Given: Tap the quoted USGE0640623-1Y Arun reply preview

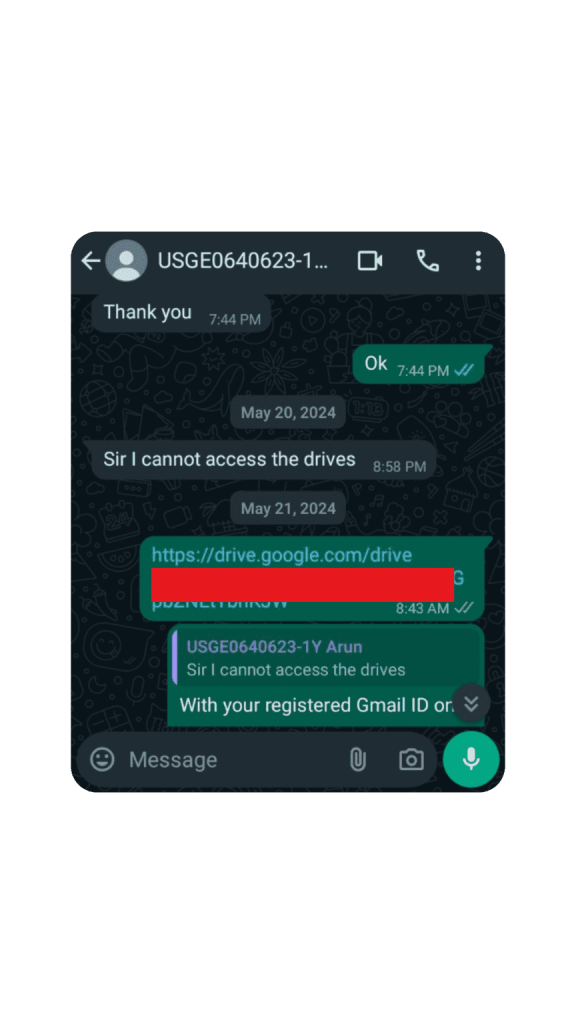Looking at the screenshot, I should point(325,658).
